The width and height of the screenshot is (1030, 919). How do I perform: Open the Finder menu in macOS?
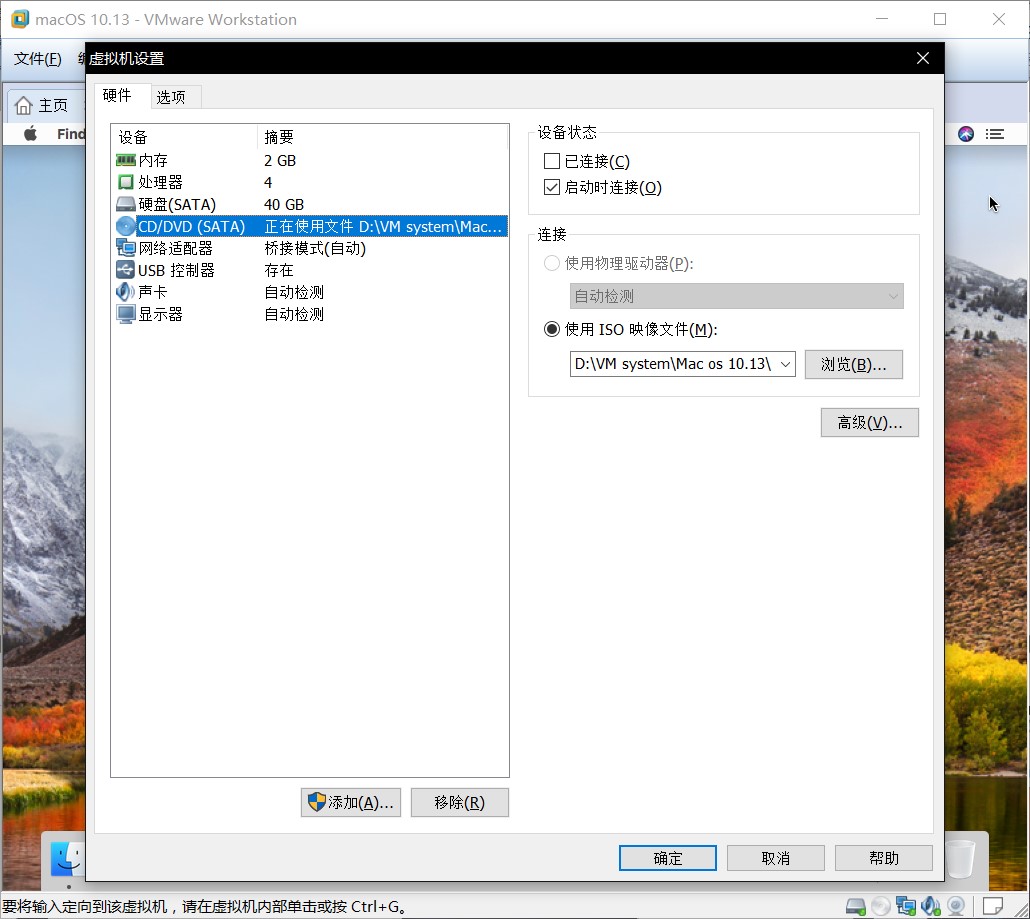71,134
